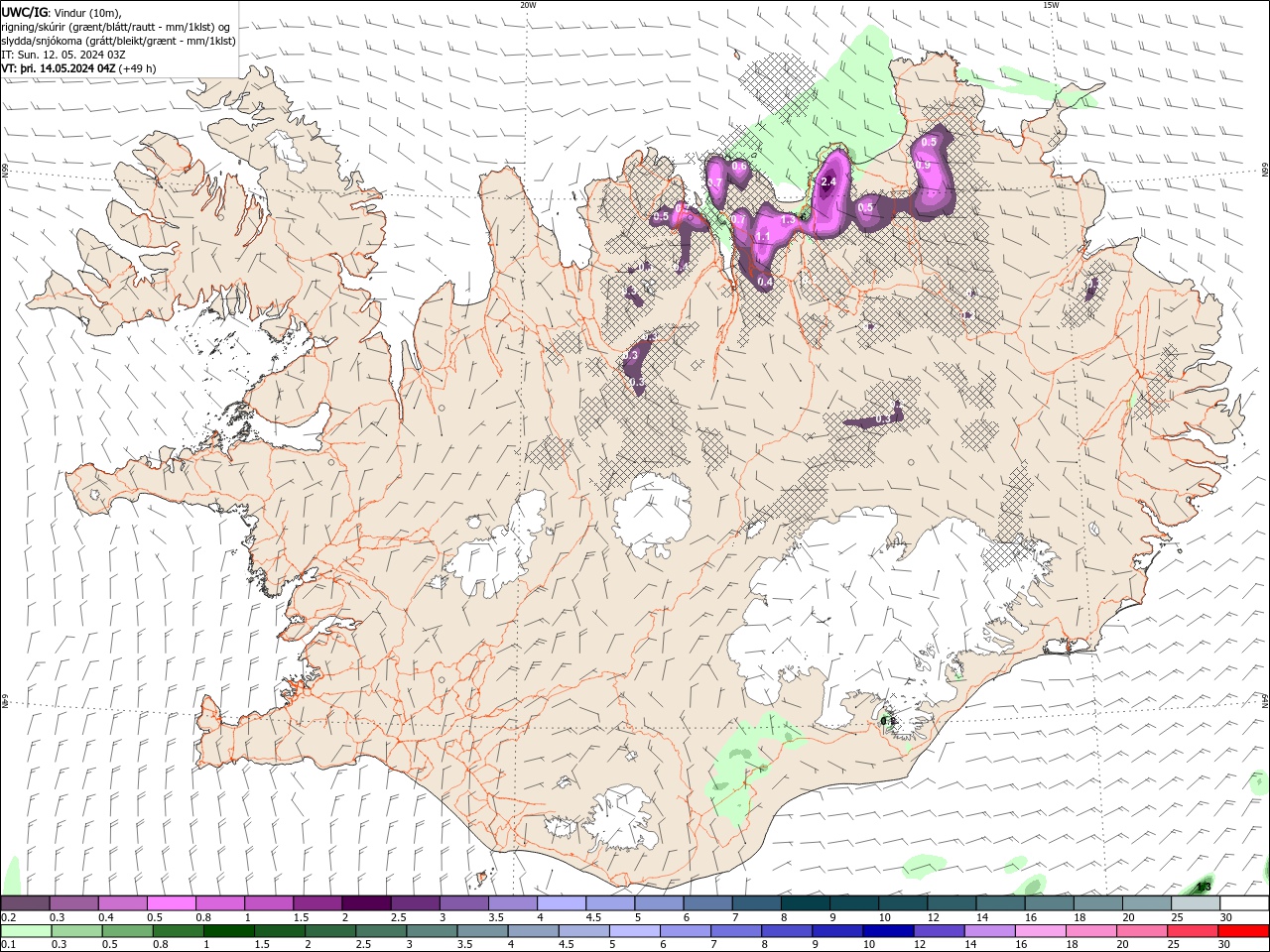The height and width of the screenshot is (952, 1270).
Task: Click the upper legend swatch starting at 0.2
Action: tap(26, 903)
